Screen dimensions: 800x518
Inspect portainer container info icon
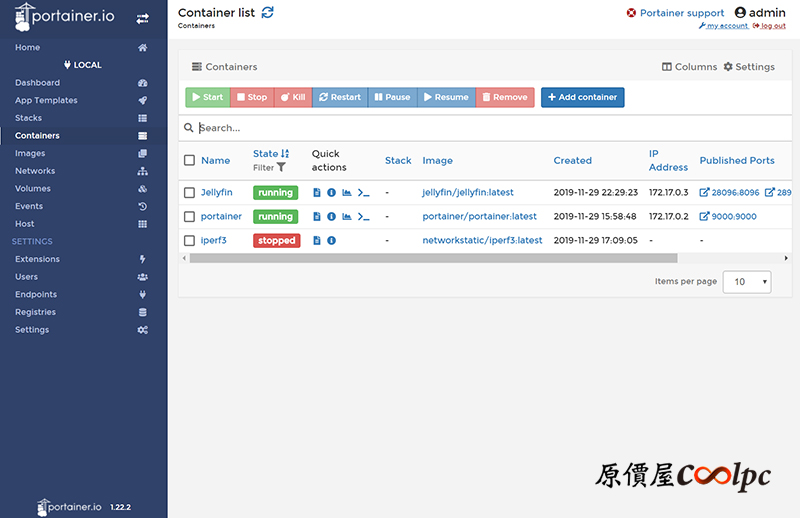(x=332, y=216)
